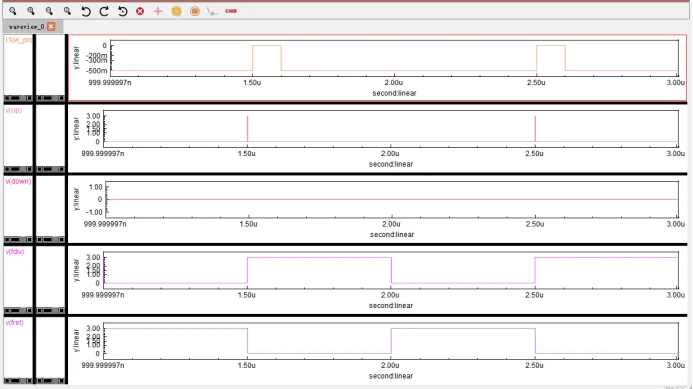This screenshot has height=389, width=693.
Task: Undo the last view change with counterclockwise arrow
Action: click(x=86, y=11)
